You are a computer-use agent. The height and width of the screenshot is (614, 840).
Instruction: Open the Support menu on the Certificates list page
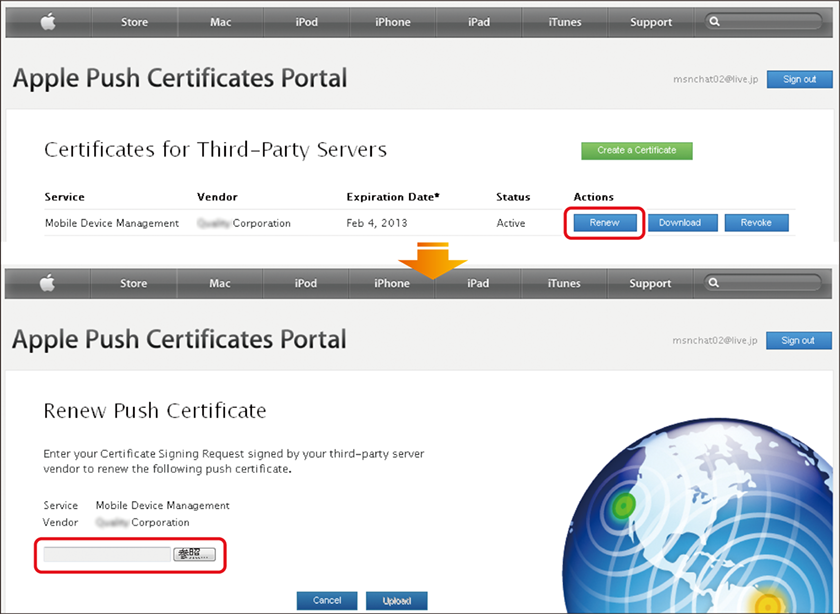651,22
